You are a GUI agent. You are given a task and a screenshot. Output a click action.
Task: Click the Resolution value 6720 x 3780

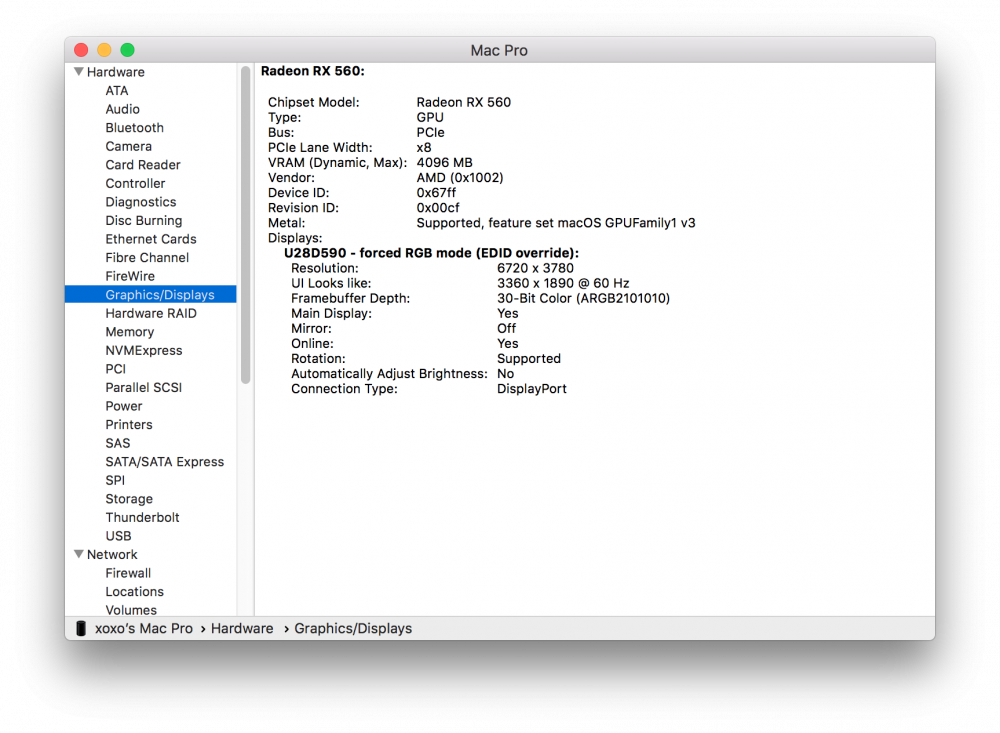click(535, 268)
